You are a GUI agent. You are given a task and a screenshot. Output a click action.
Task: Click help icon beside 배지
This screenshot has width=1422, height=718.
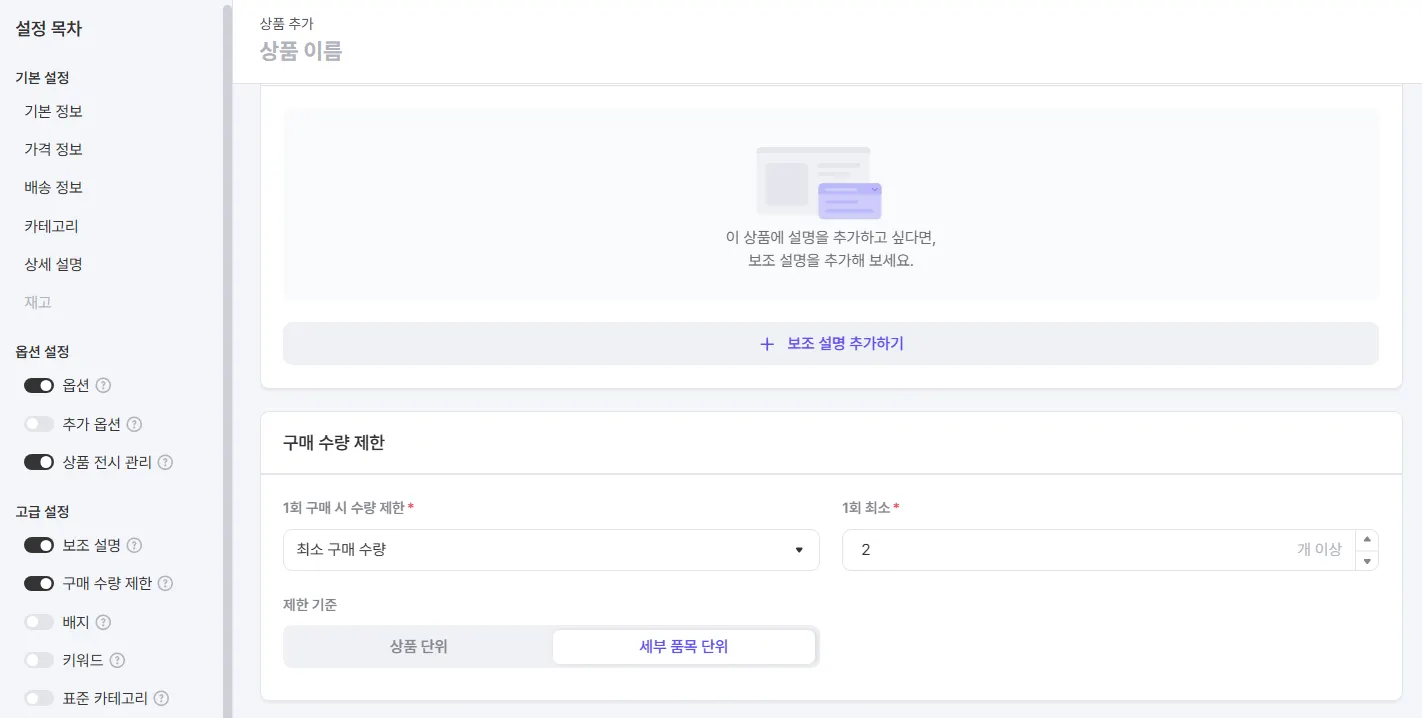[103, 622]
